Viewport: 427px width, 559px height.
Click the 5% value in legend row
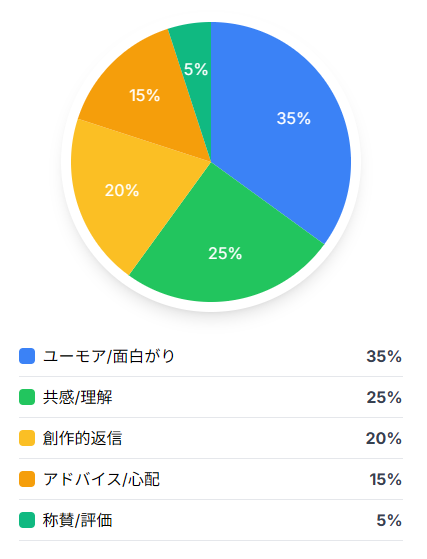coord(389,520)
